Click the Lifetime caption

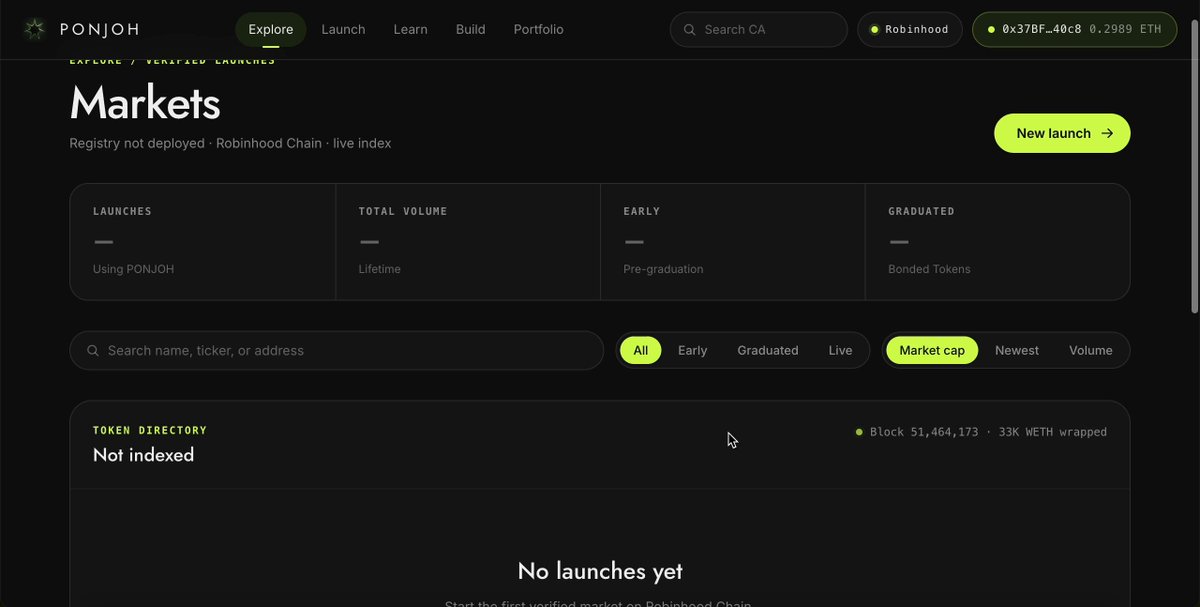tap(380, 270)
